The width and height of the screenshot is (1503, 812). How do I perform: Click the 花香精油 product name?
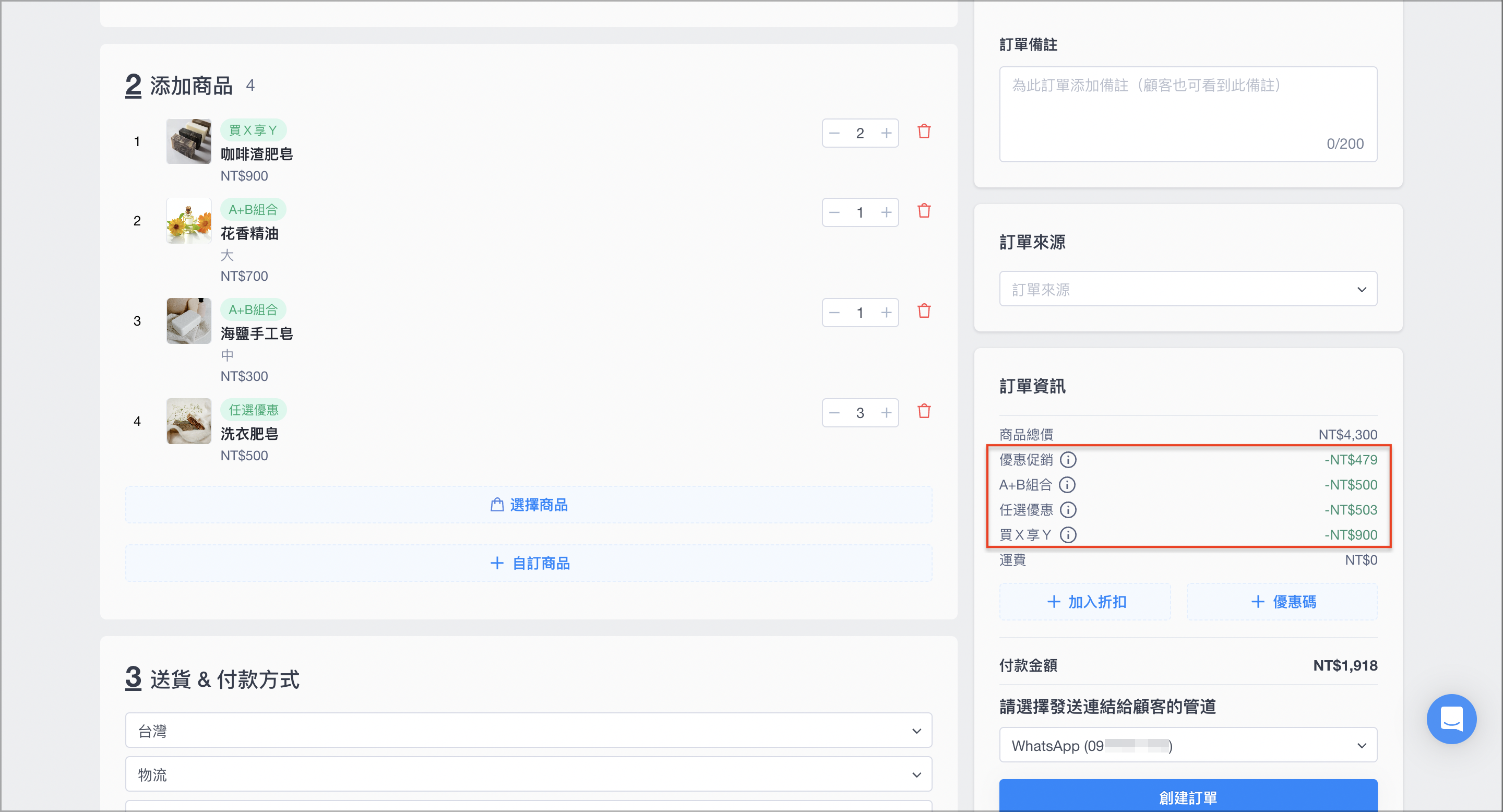click(x=250, y=234)
